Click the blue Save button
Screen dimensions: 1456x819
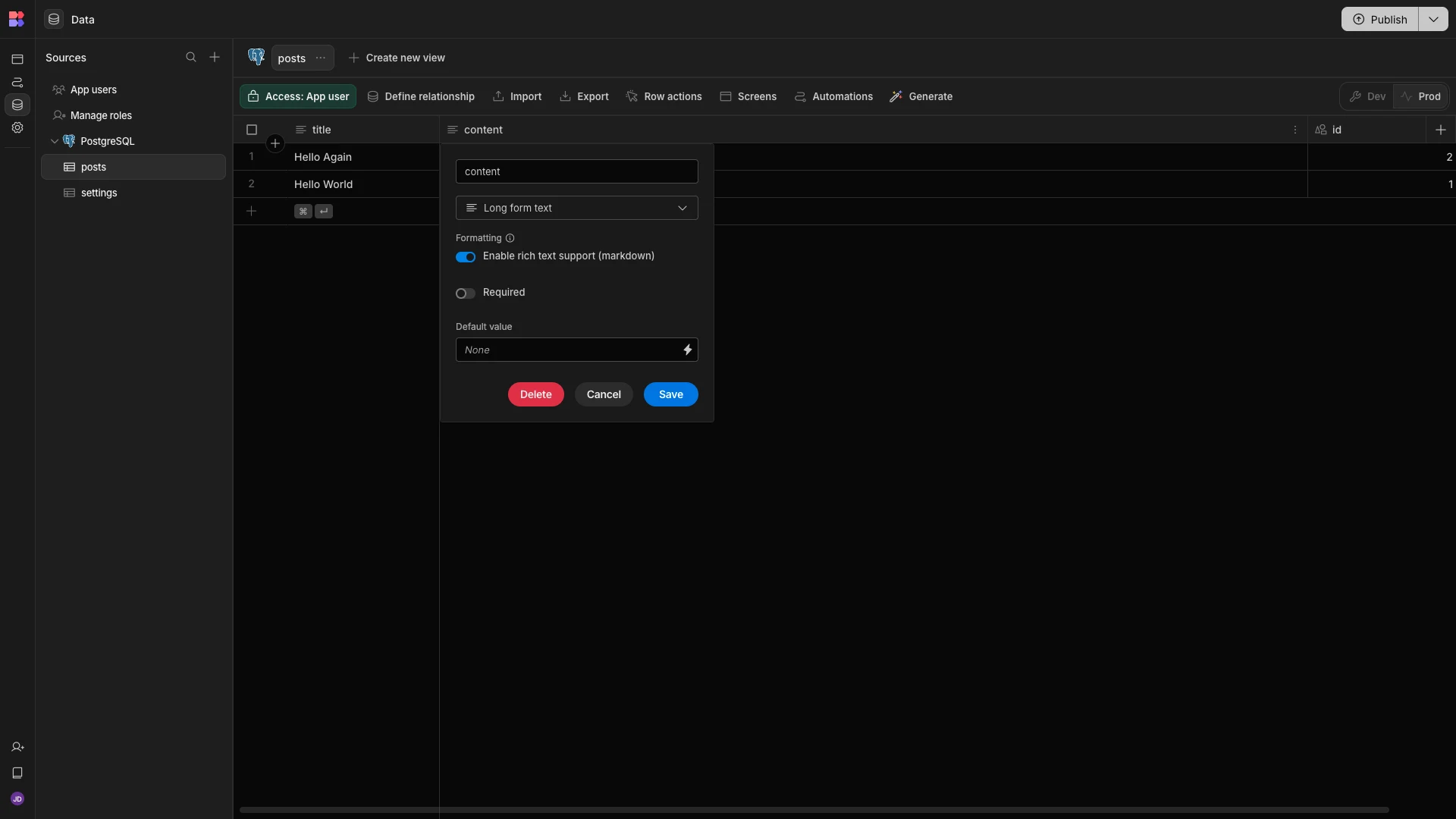pyautogui.click(x=671, y=394)
